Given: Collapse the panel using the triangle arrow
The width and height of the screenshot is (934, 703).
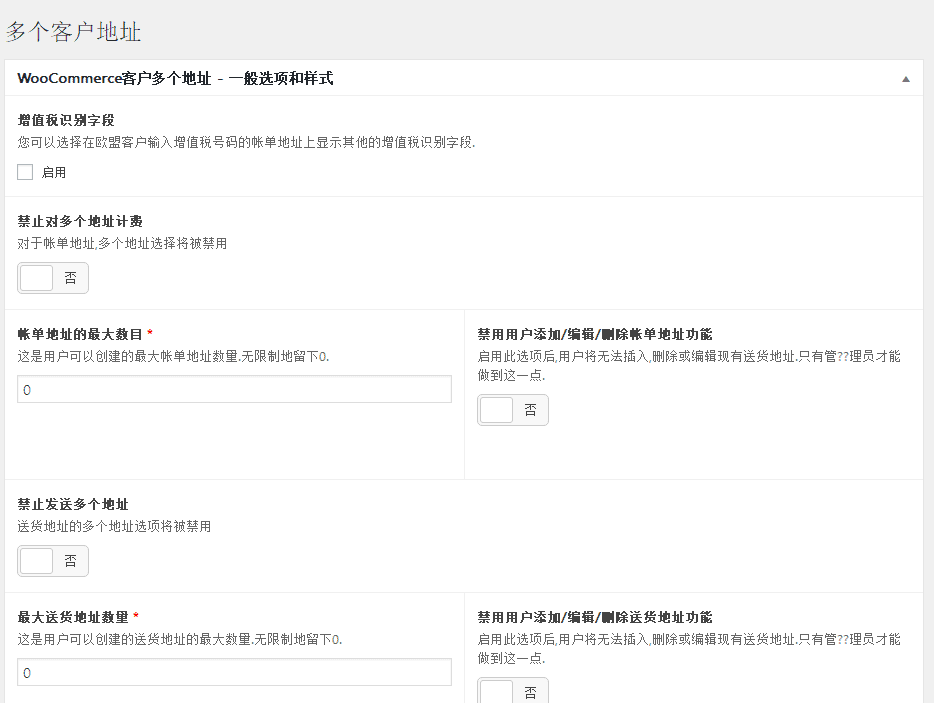Looking at the screenshot, I should (905, 79).
